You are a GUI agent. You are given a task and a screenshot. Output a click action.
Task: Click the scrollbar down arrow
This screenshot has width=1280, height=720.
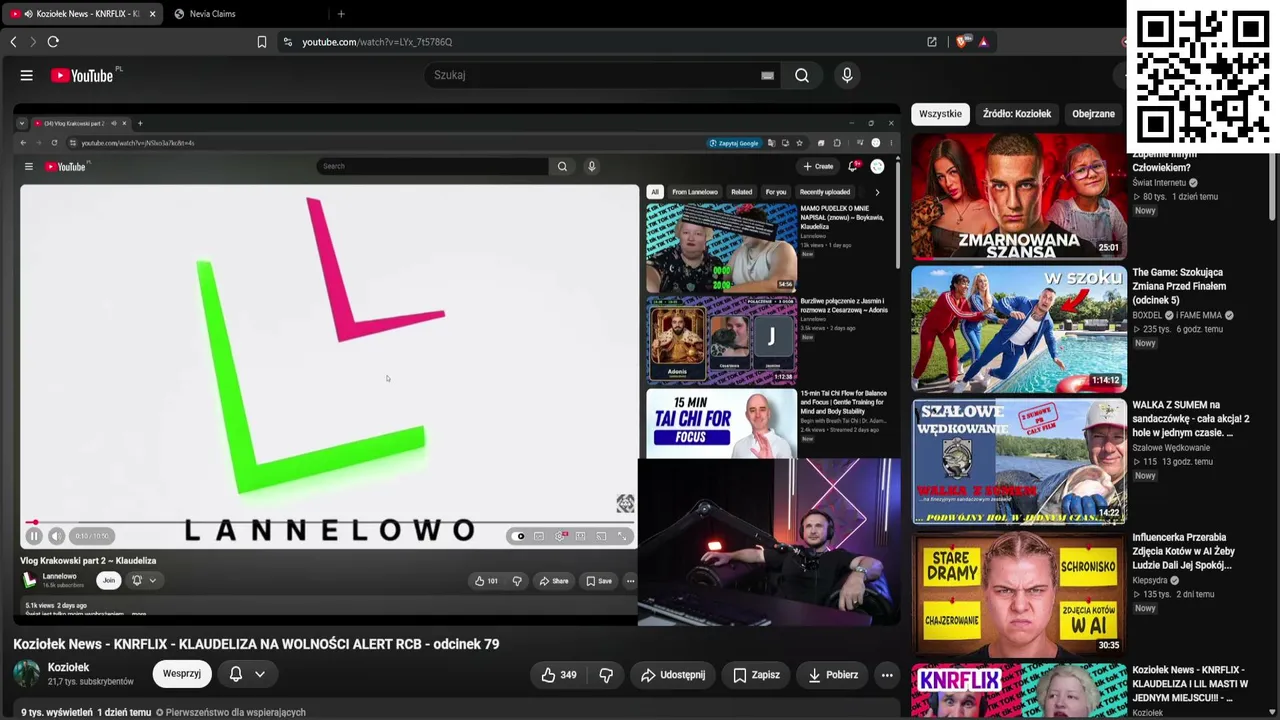pos(1273,712)
